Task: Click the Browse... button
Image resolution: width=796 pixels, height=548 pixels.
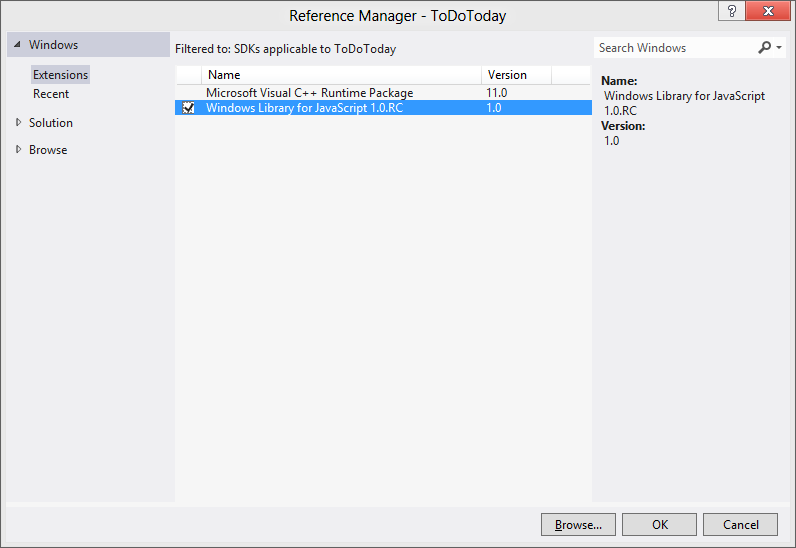Action: coord(578,525)
